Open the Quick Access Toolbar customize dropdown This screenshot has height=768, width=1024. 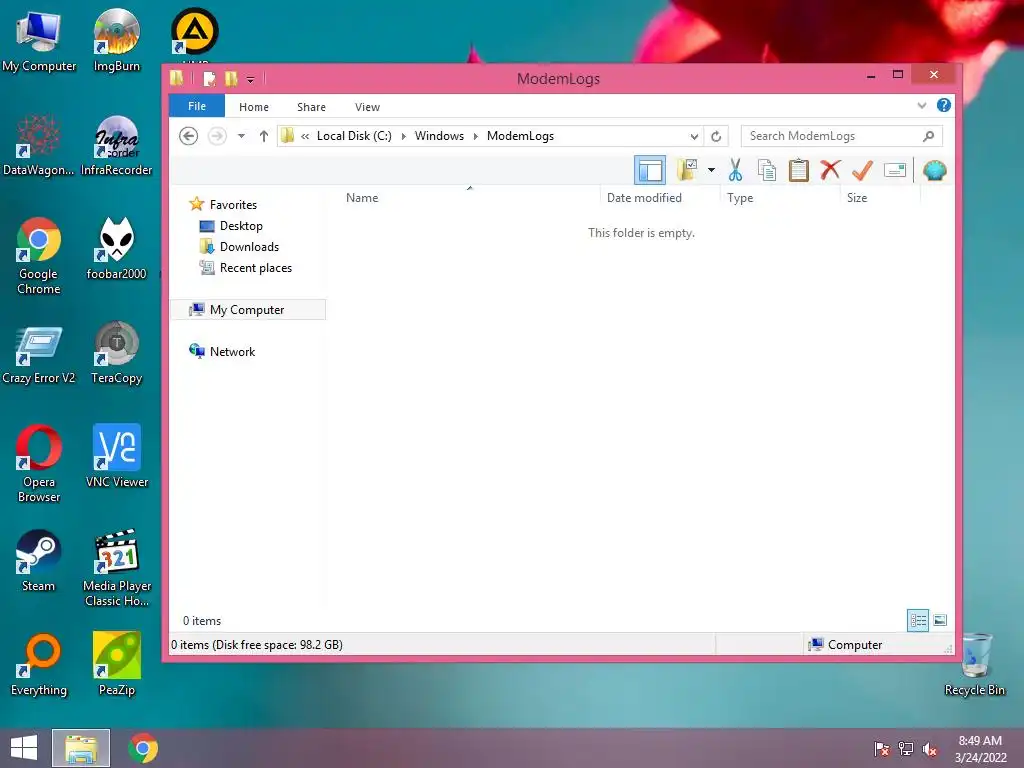250,80
